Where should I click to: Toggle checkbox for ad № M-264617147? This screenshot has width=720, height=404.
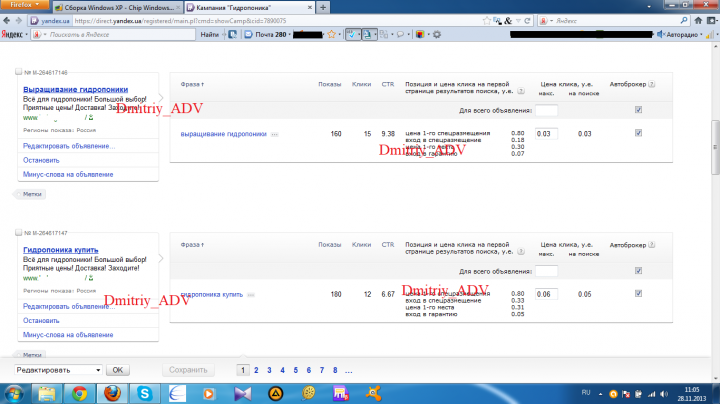tap(18, 232)
